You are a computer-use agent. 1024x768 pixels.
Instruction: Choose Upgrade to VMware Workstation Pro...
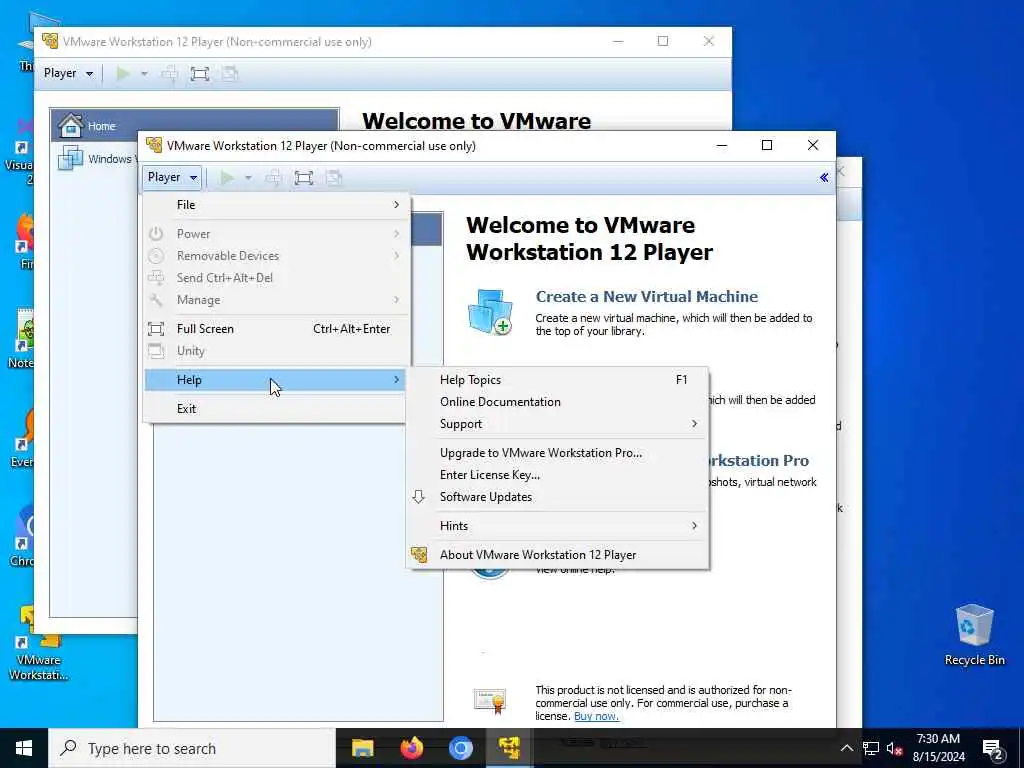coord(558,453)
